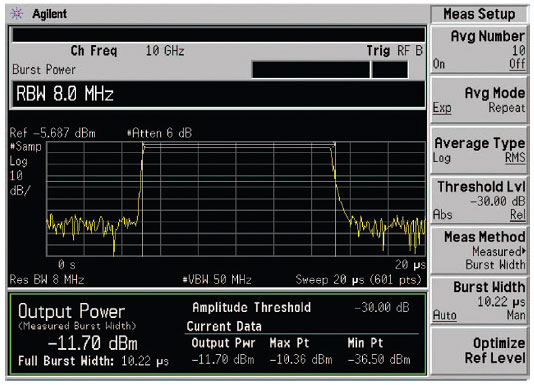Click the Atten 6 dB annotation
This screenshot has width=534, height=385.
(x=159, y=133)
